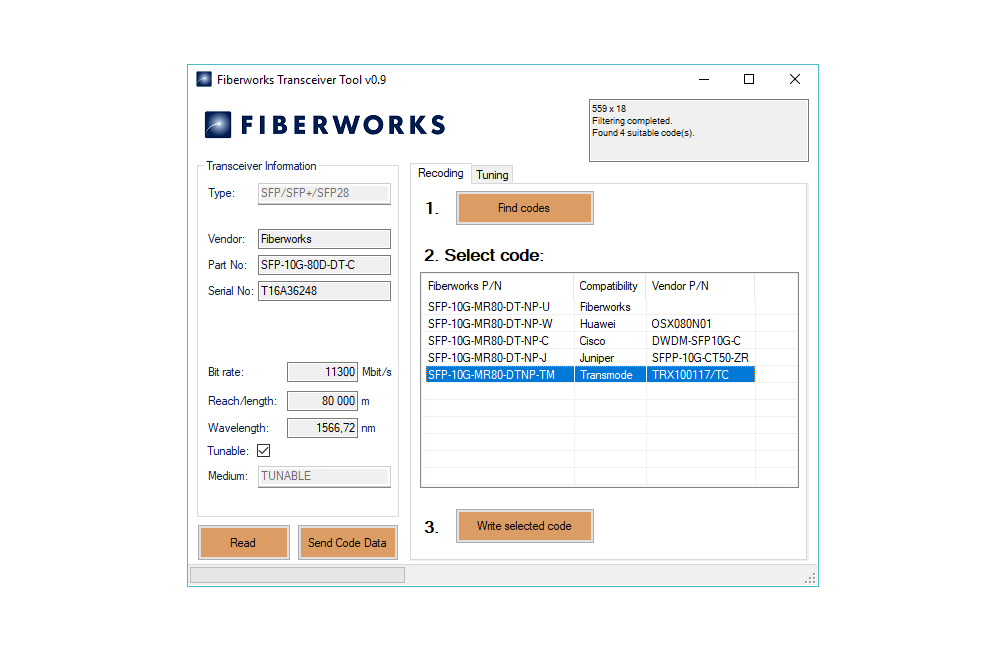Click the progress bar at the bottom
Viewport: 1006px width, 651px height.
click(x=298, y=575)
